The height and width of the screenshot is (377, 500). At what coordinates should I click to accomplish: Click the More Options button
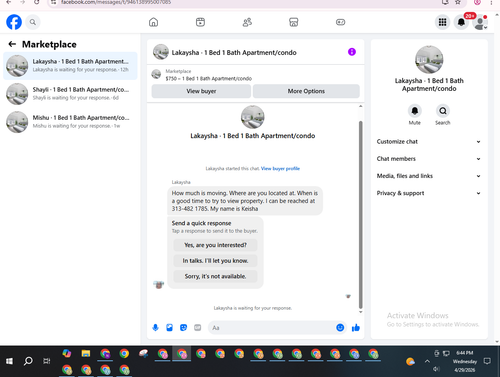point(306,91)
